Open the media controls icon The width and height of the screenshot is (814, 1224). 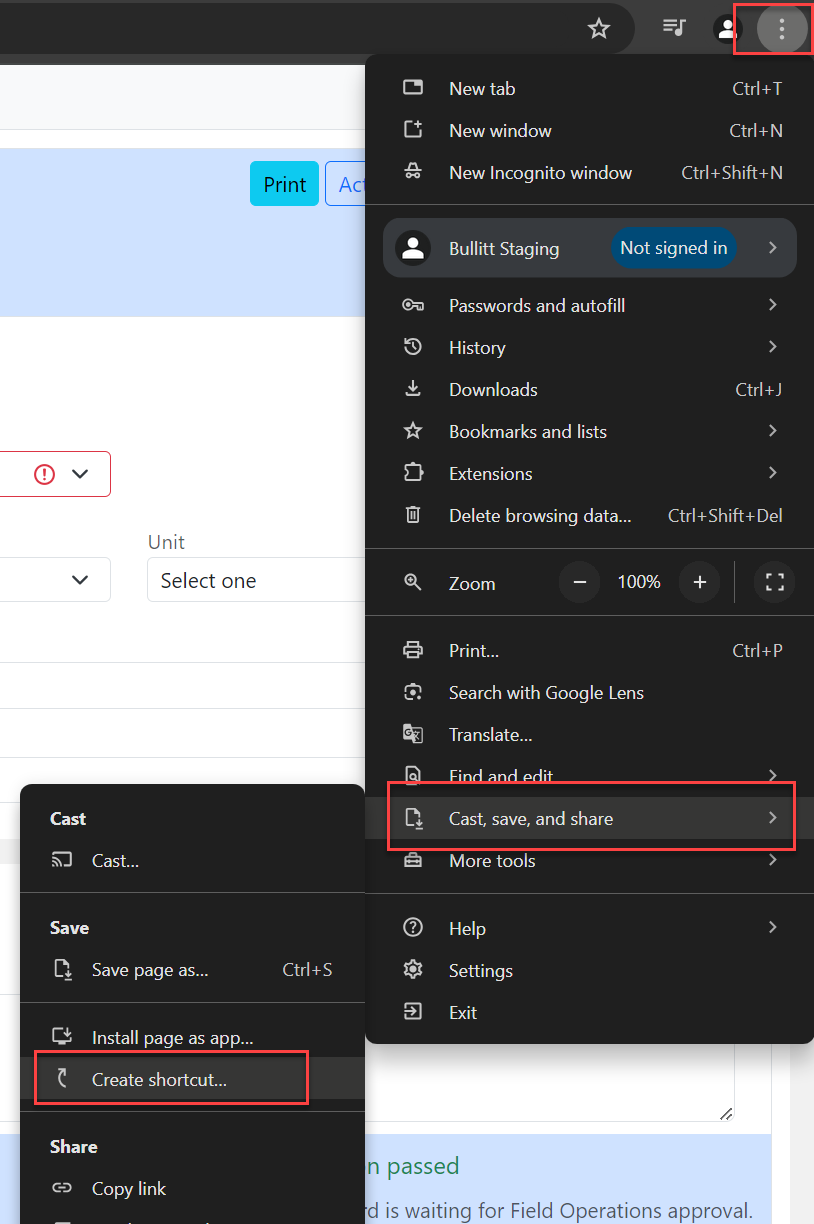[x=674, y=28]
